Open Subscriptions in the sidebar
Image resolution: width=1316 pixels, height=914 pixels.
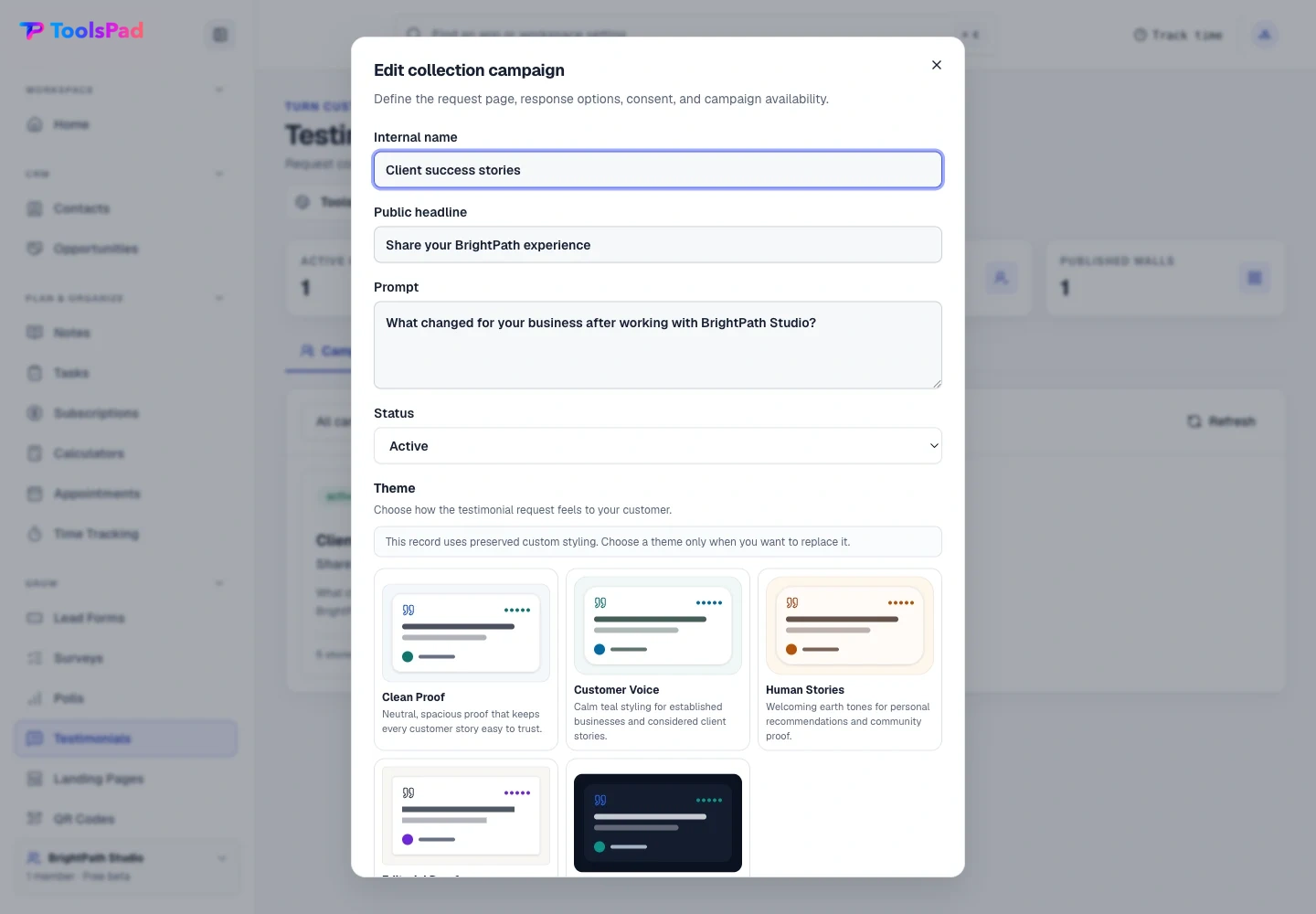pyautogui.click(x=126, y=413)
